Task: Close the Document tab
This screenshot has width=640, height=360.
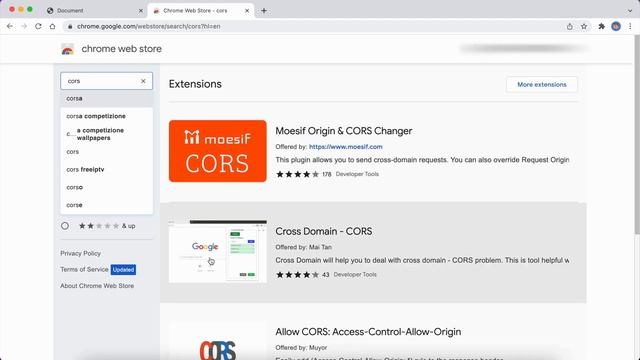Action: coord(141,11)
